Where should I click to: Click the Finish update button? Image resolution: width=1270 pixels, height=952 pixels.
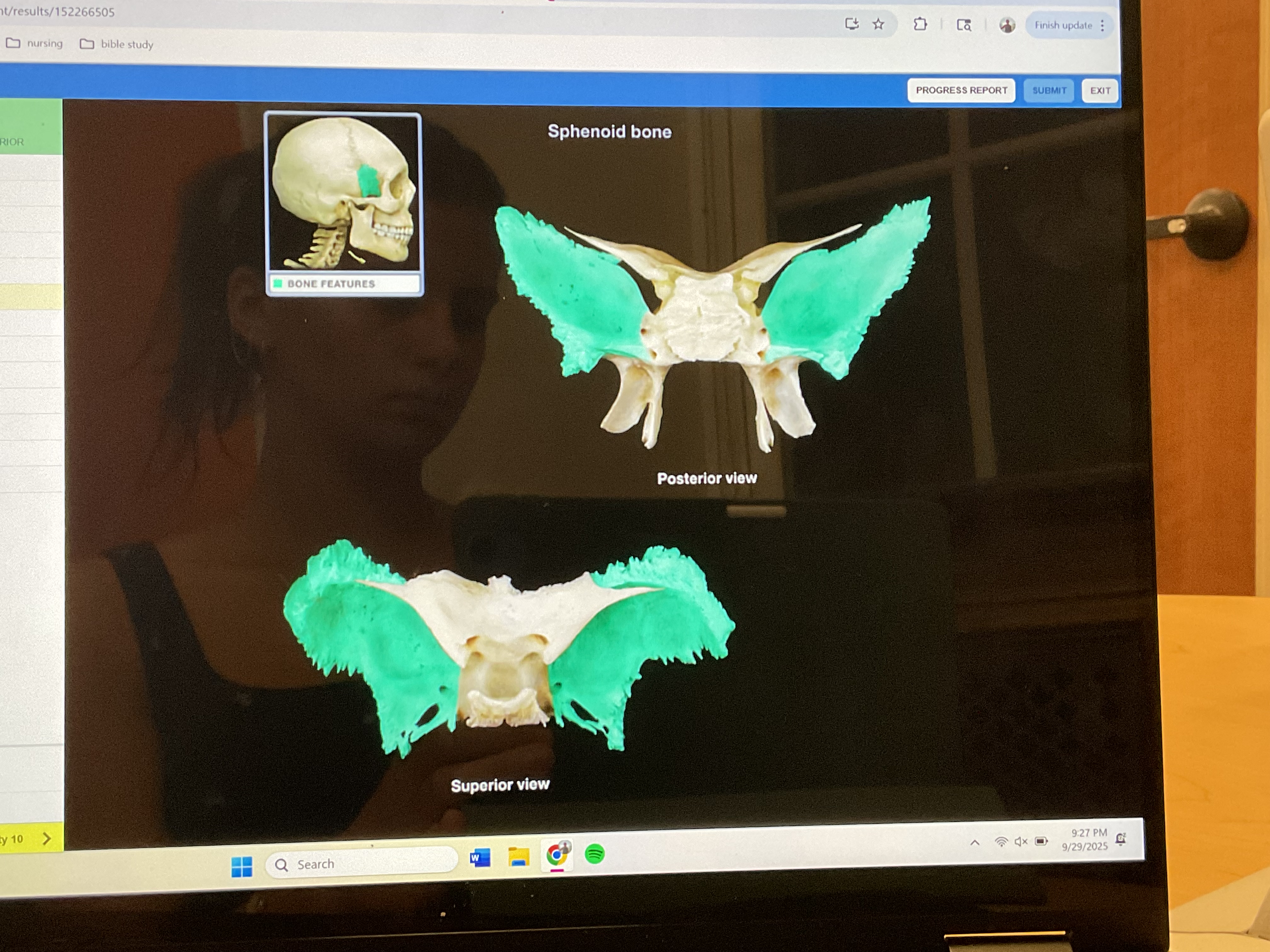pyautogui.click(x=1063, y=25)
